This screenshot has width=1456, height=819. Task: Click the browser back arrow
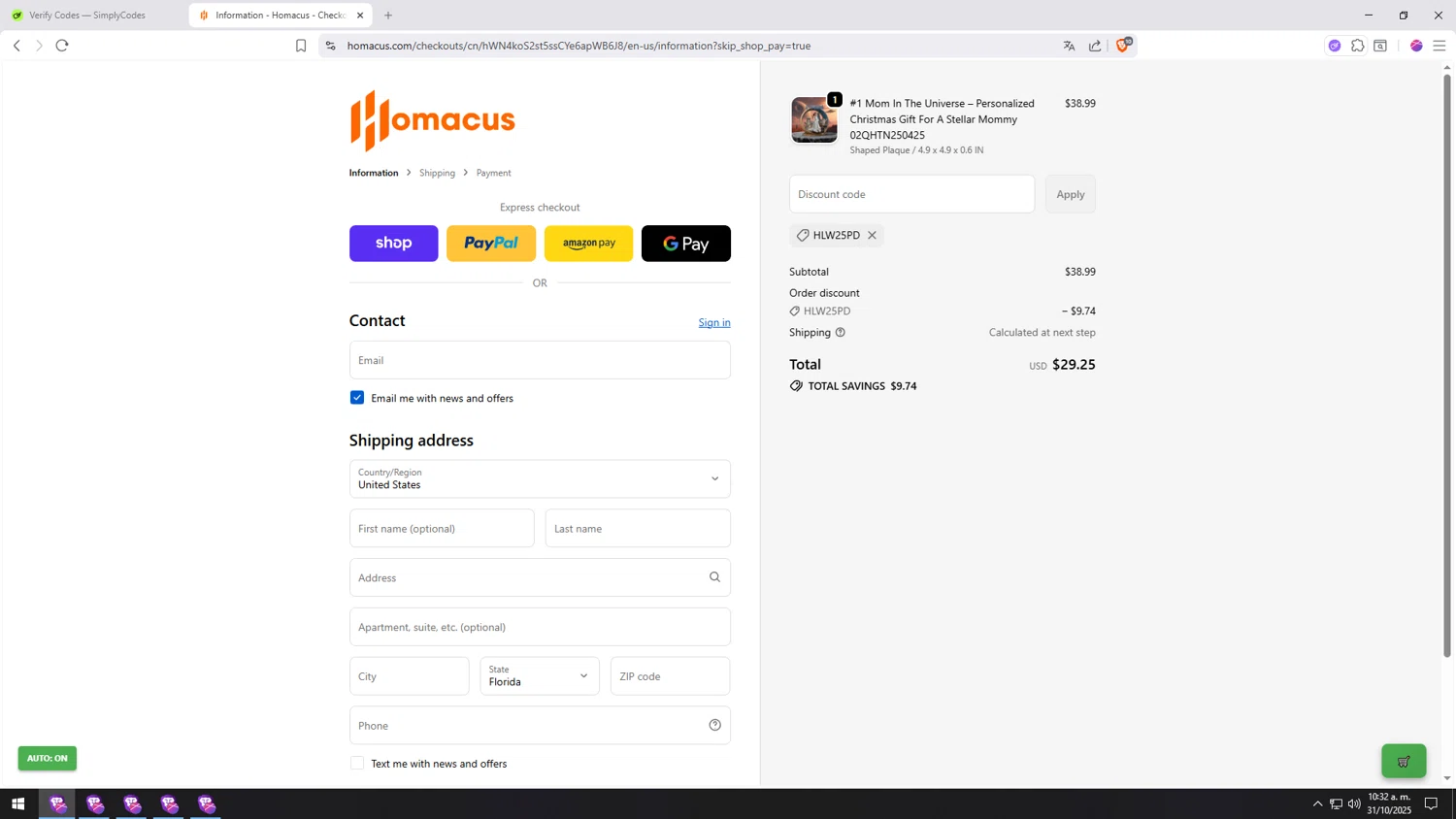pyautogui.click(x=17, y=46)
